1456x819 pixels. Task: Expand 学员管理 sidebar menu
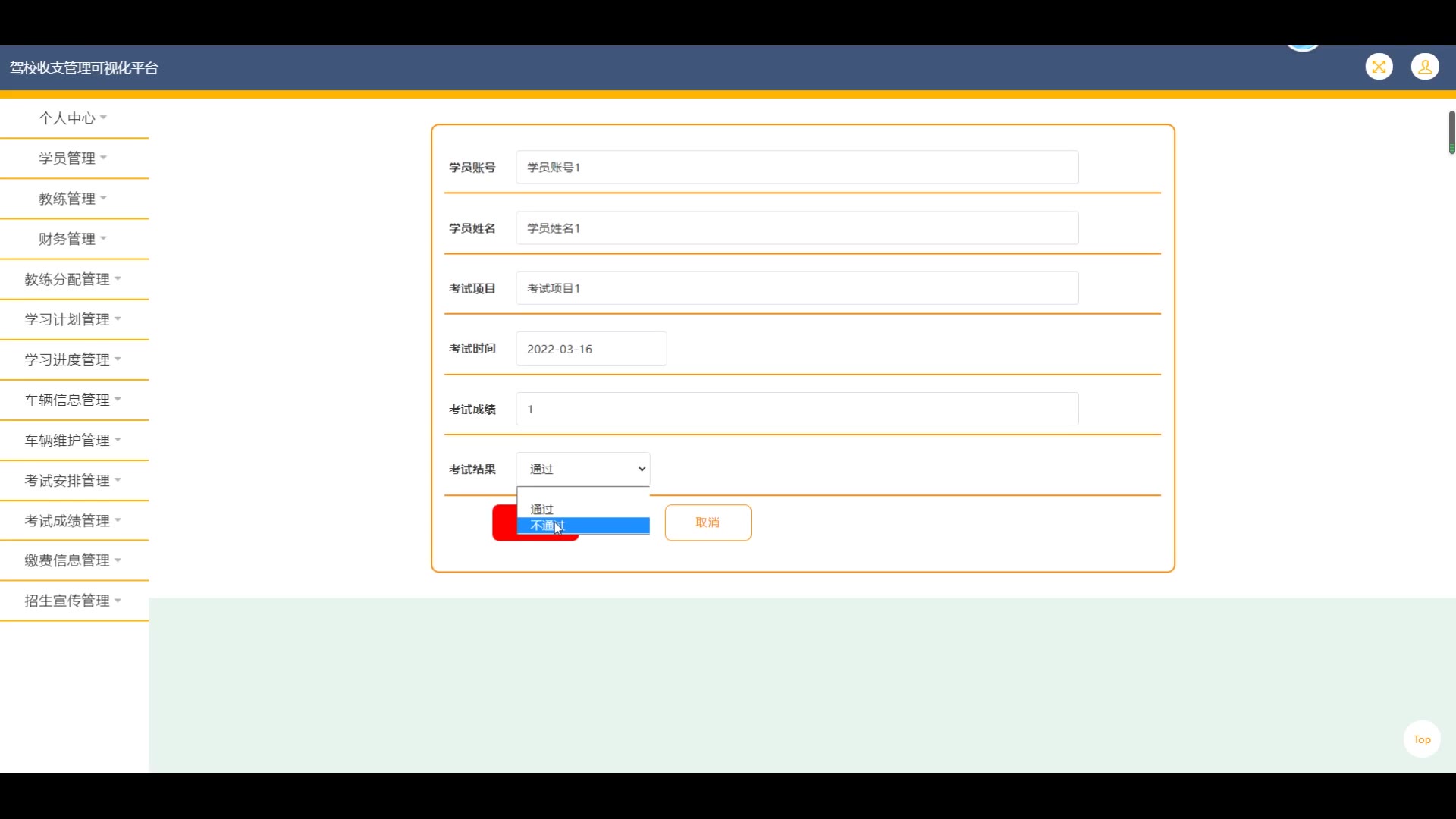73,158
